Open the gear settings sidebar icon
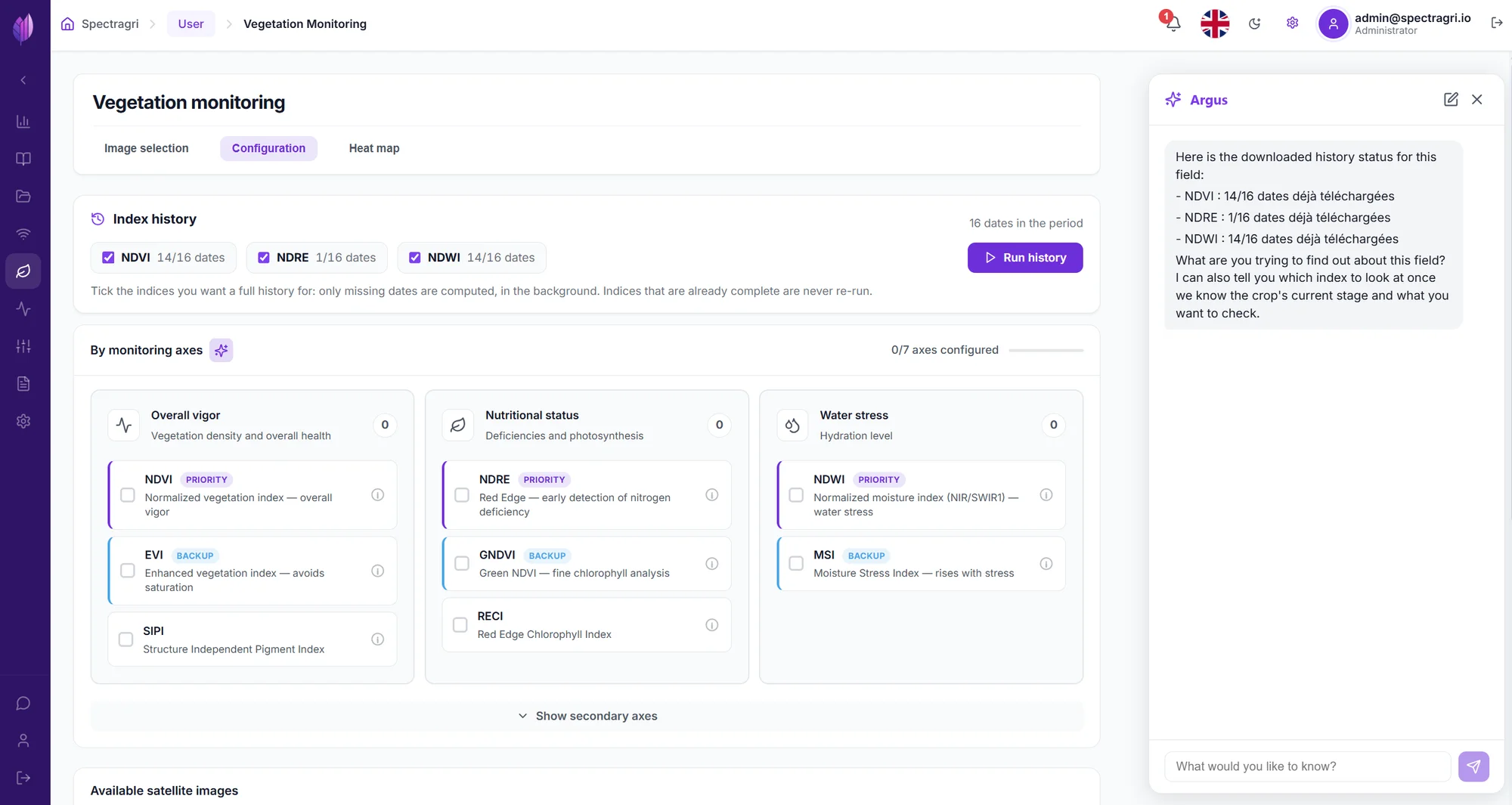Viewport: 1512px width, 805px height. [x=23, y=421]
